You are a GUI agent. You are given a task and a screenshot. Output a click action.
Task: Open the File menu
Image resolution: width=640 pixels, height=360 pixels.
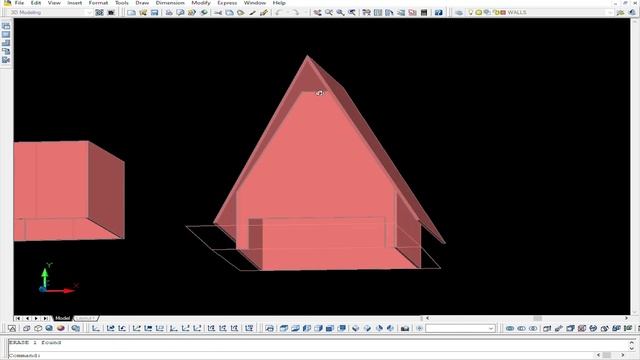pyautogui.click(x=19, y=3)
